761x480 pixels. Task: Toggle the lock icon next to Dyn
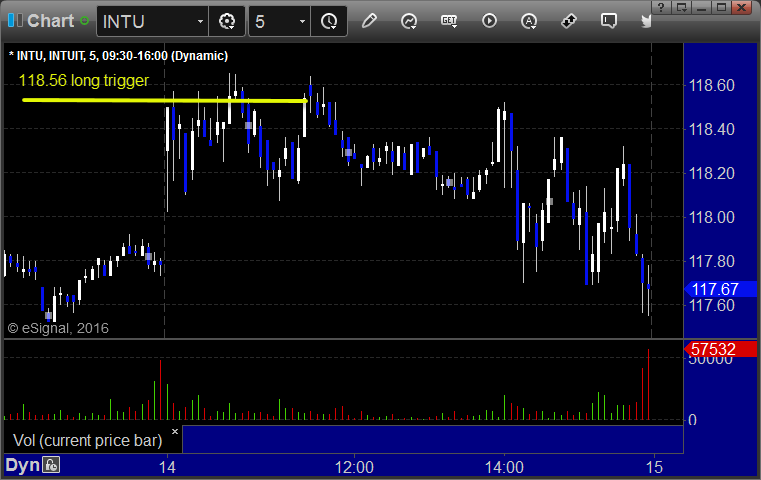click(51, 465)
